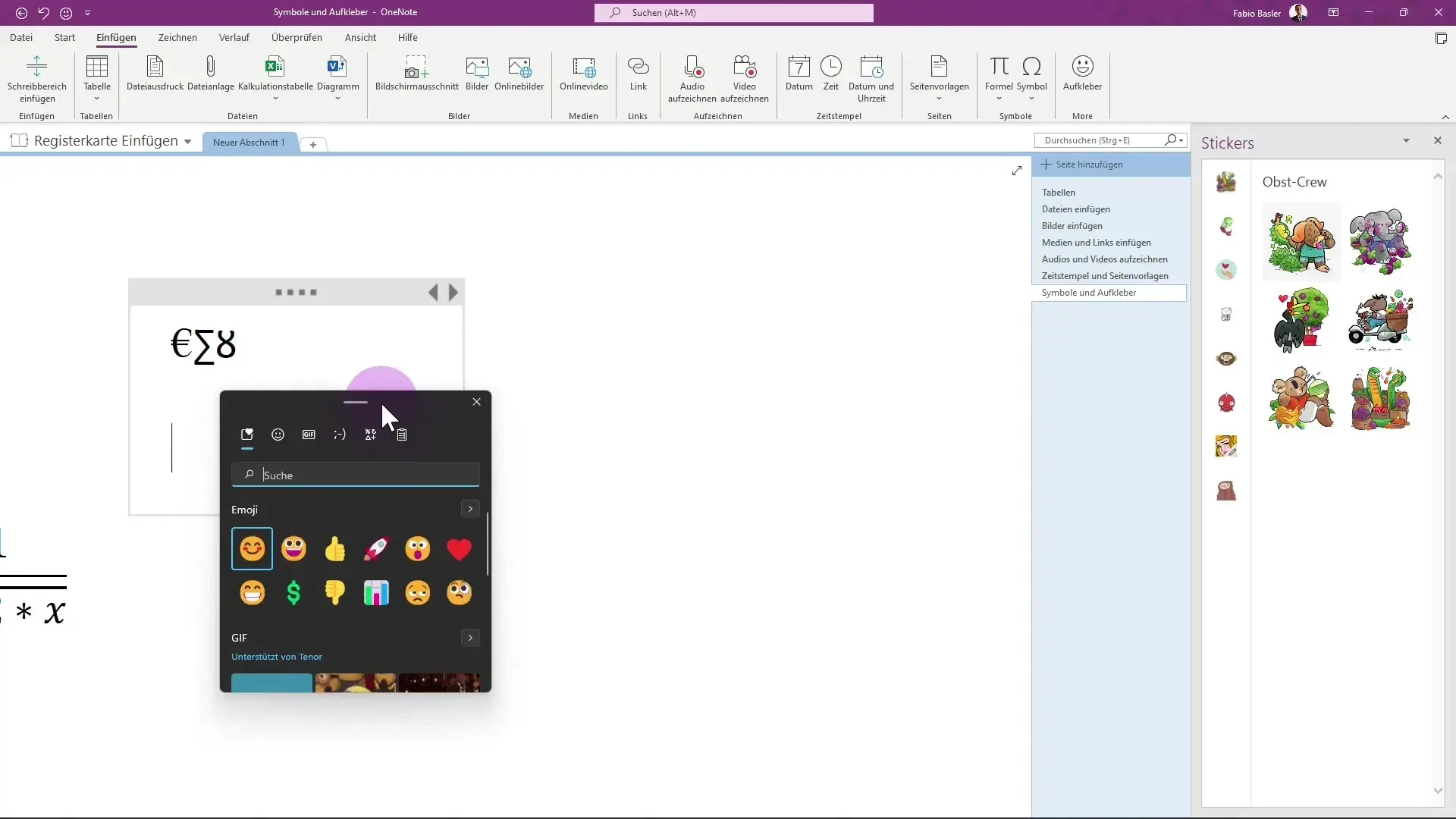Insert a Kalkulationstabelle spreadsheet

275,79
